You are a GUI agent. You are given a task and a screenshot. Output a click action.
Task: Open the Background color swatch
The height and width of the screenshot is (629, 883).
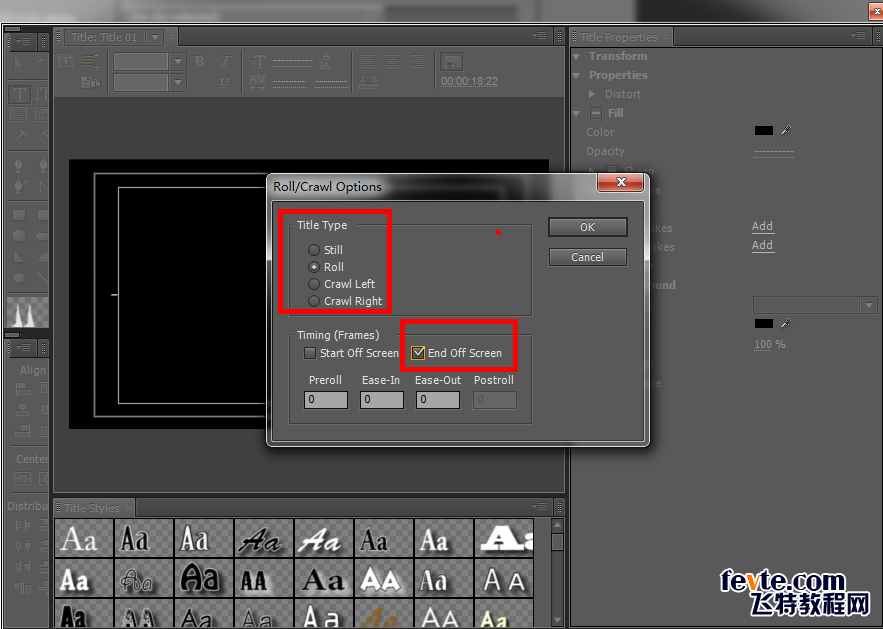[x=764, y=324]
